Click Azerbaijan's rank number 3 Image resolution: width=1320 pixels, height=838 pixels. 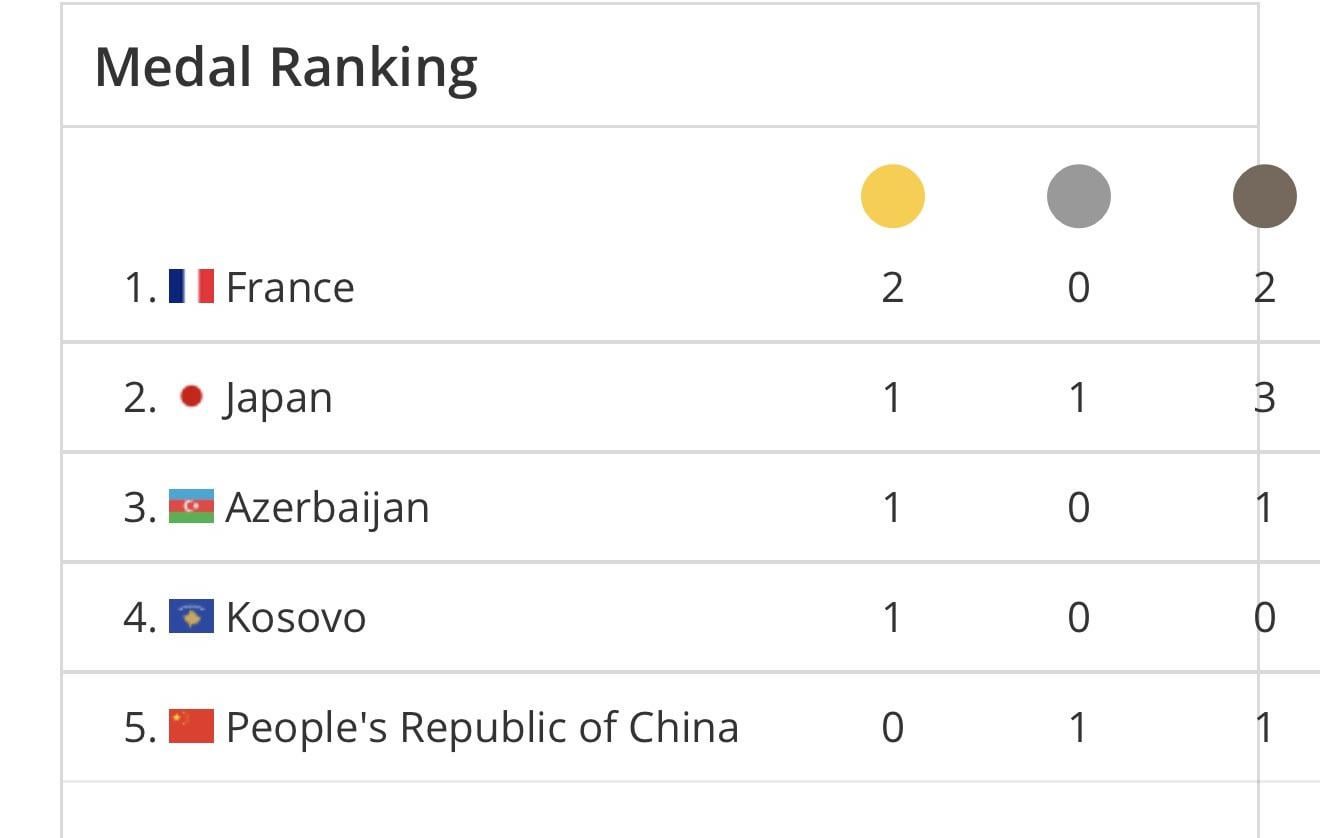click(x=136, y=508)
